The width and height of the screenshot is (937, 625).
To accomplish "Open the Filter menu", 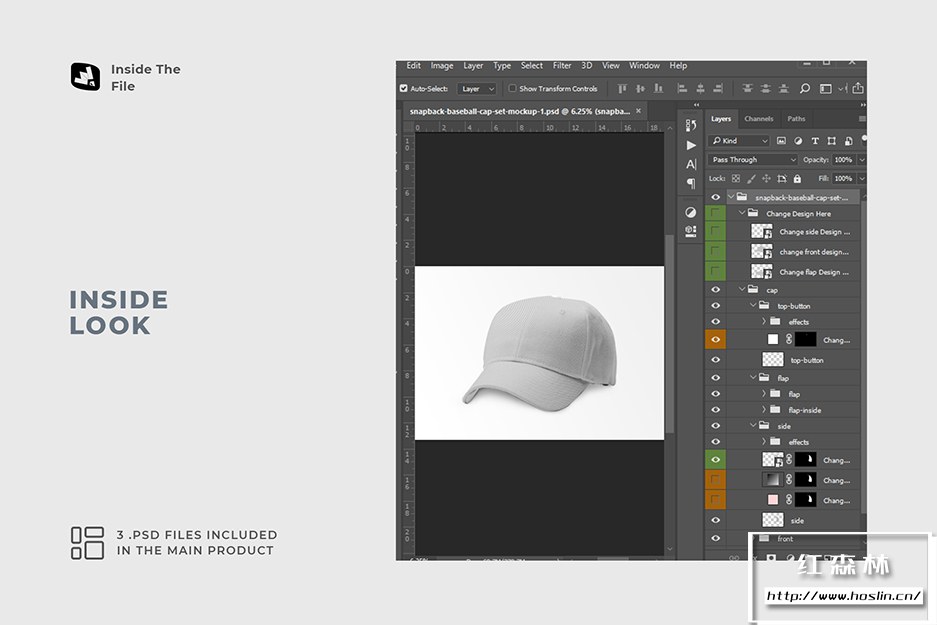I will (x=562, y=66).
